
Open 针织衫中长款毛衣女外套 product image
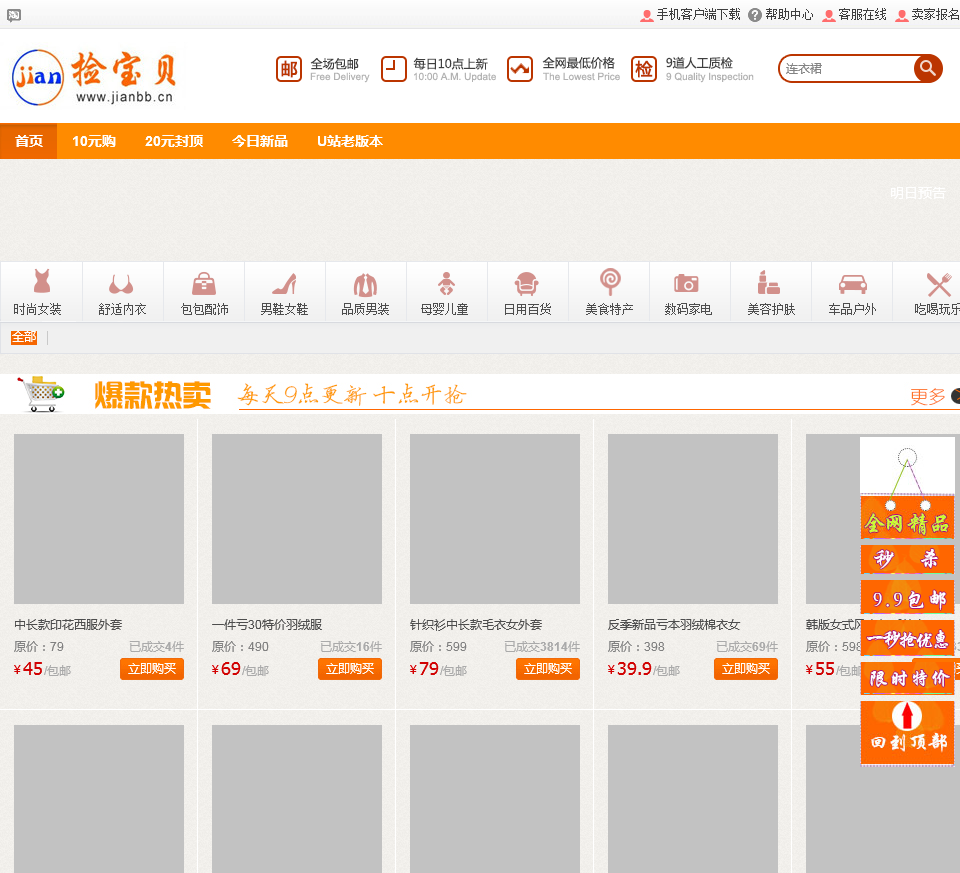495,519
